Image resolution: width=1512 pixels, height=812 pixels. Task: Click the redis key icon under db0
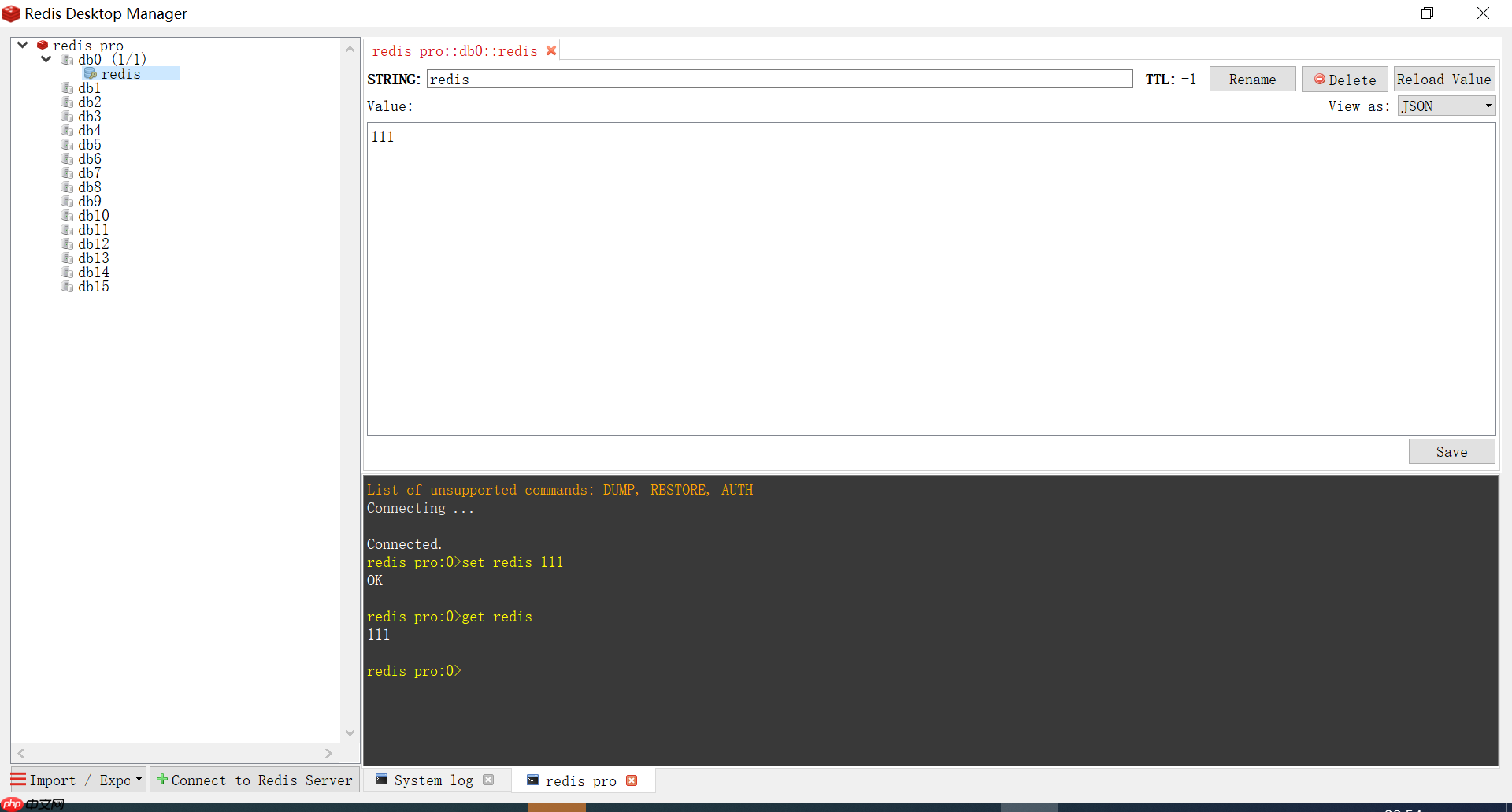91,73
